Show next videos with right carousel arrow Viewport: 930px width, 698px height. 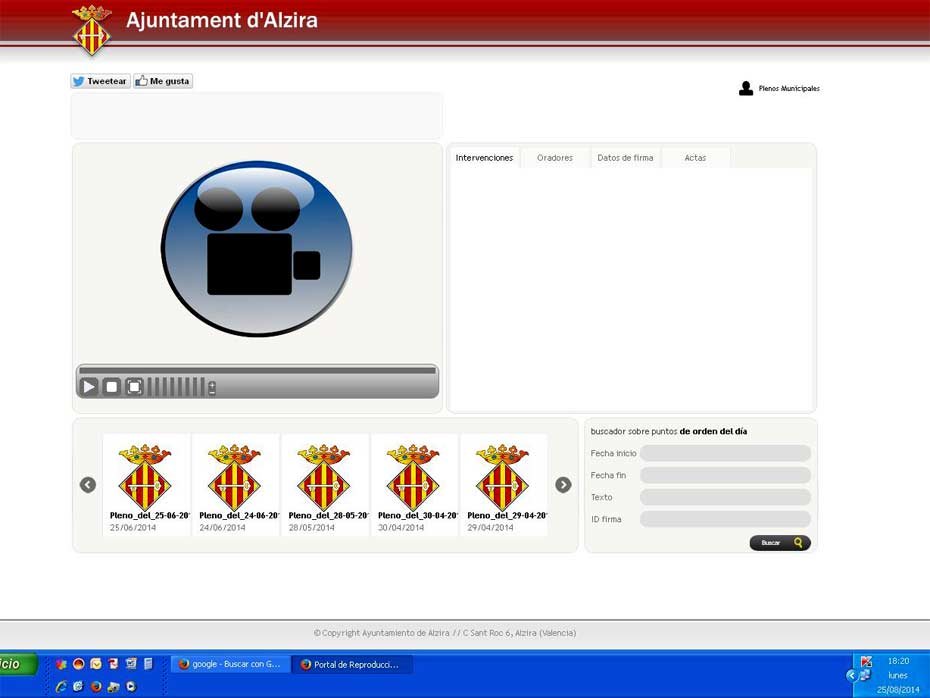[x=563, y=485]
